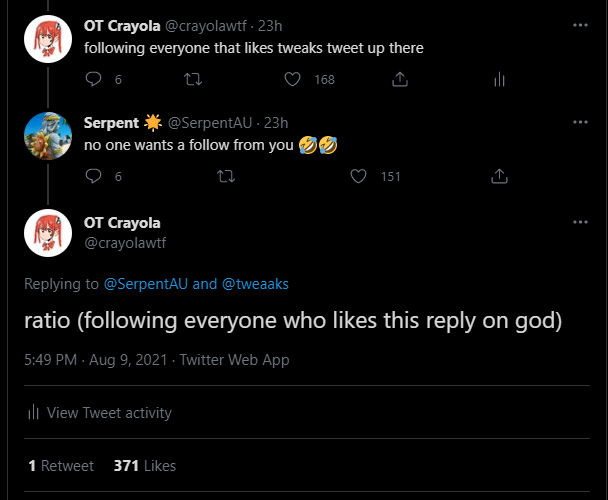Click the 5:49 PM Aug 9, 2021 timestamp
The height and width of the screenshot is (500, 608).
(96, 359)
